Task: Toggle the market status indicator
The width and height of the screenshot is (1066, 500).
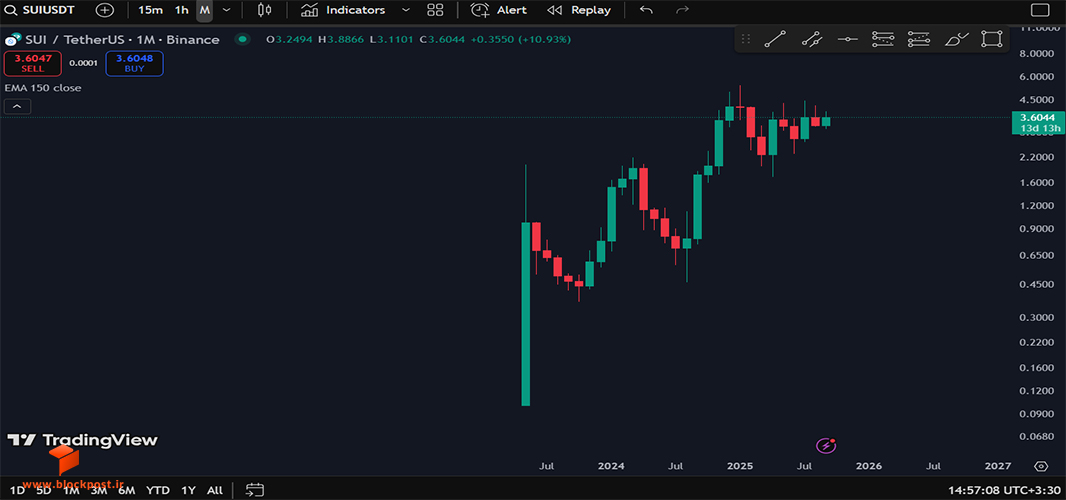Action: [x=242, y=39]
